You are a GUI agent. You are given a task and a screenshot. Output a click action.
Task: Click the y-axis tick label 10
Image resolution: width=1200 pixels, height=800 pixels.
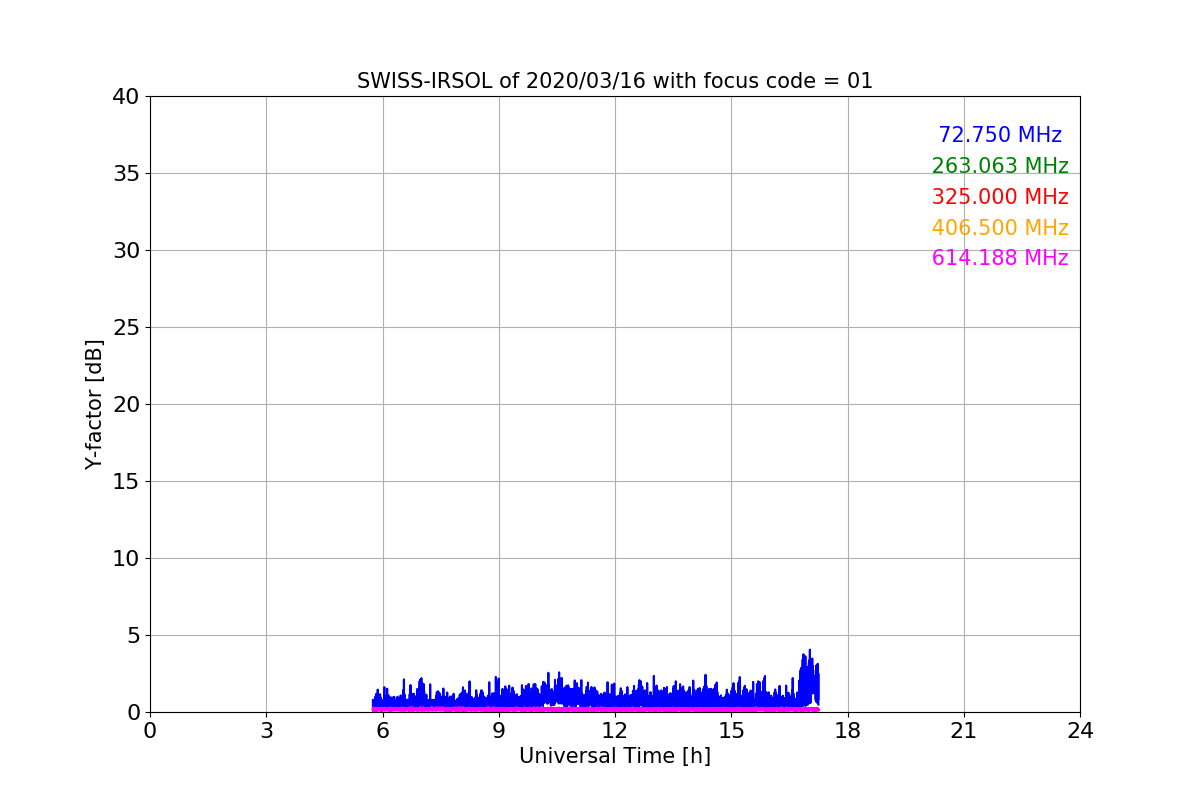click(x=125, y=559)
